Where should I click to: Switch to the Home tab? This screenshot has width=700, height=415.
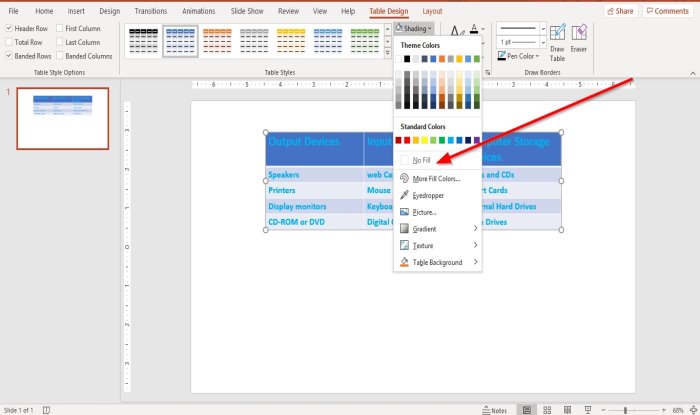click(44, 11)
